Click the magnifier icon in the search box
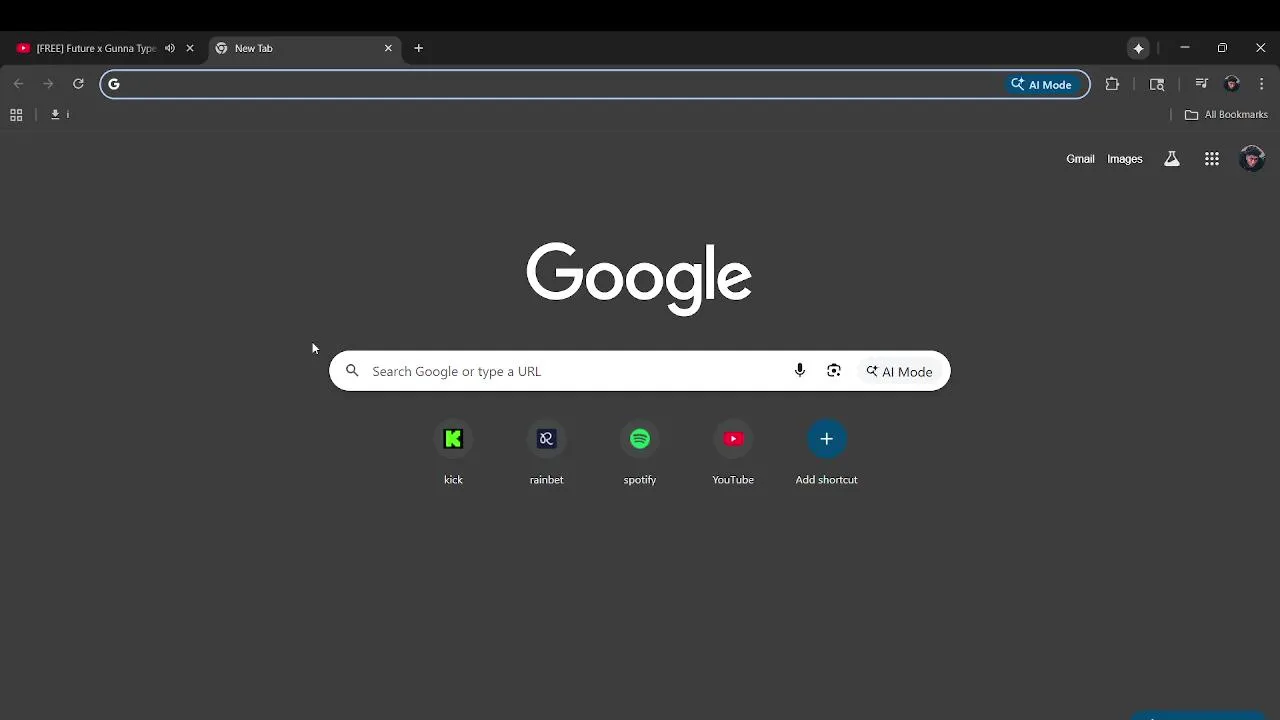 pos(352,371)
